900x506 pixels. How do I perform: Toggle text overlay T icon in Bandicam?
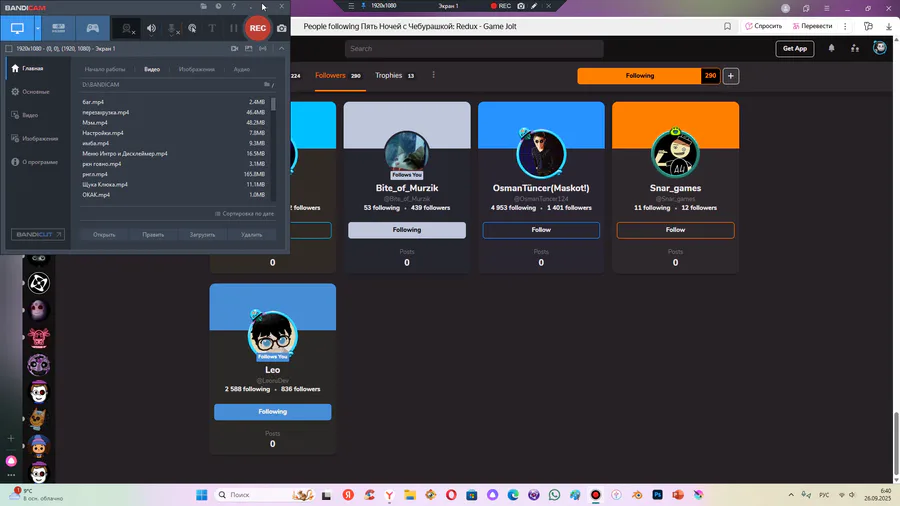click(212, 28)
